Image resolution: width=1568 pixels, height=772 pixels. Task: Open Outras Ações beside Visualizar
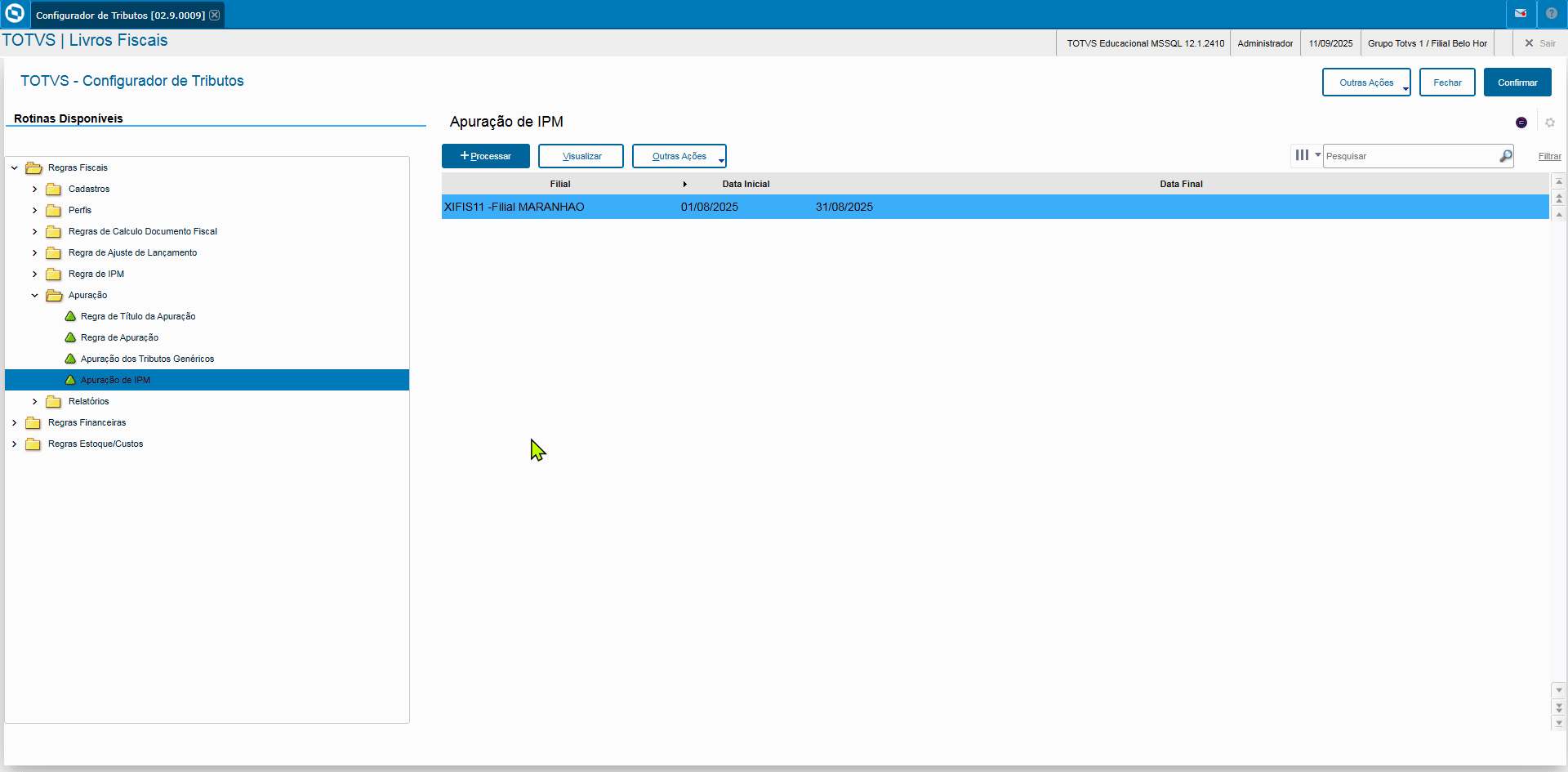[679, 156]
